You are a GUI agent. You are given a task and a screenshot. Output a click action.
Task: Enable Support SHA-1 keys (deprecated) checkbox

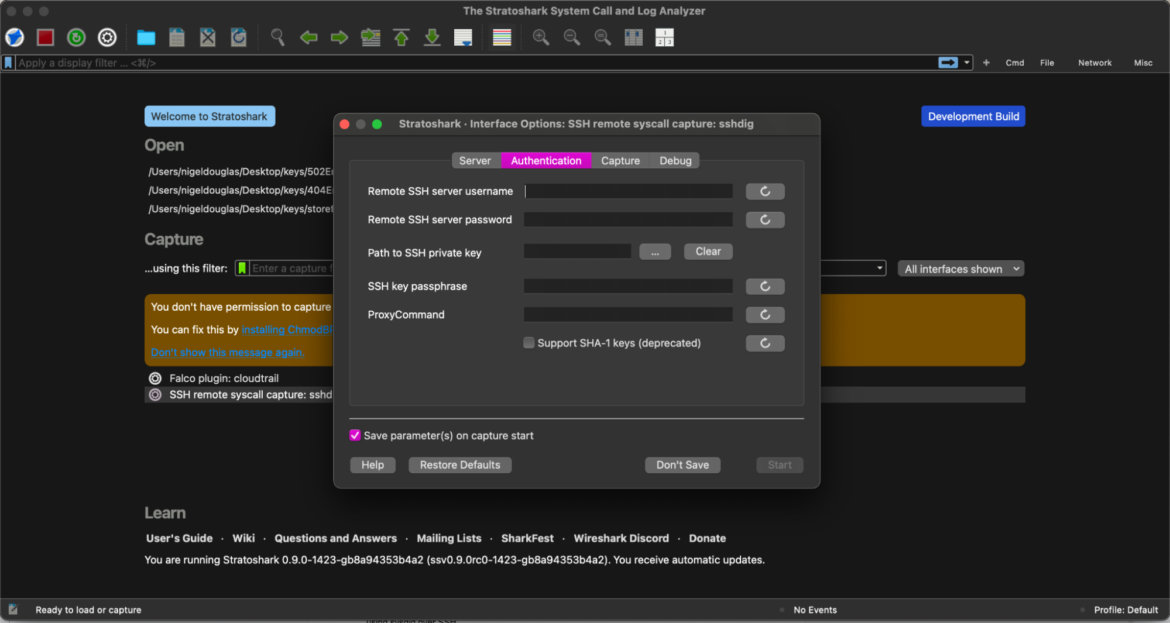(529, 343)
